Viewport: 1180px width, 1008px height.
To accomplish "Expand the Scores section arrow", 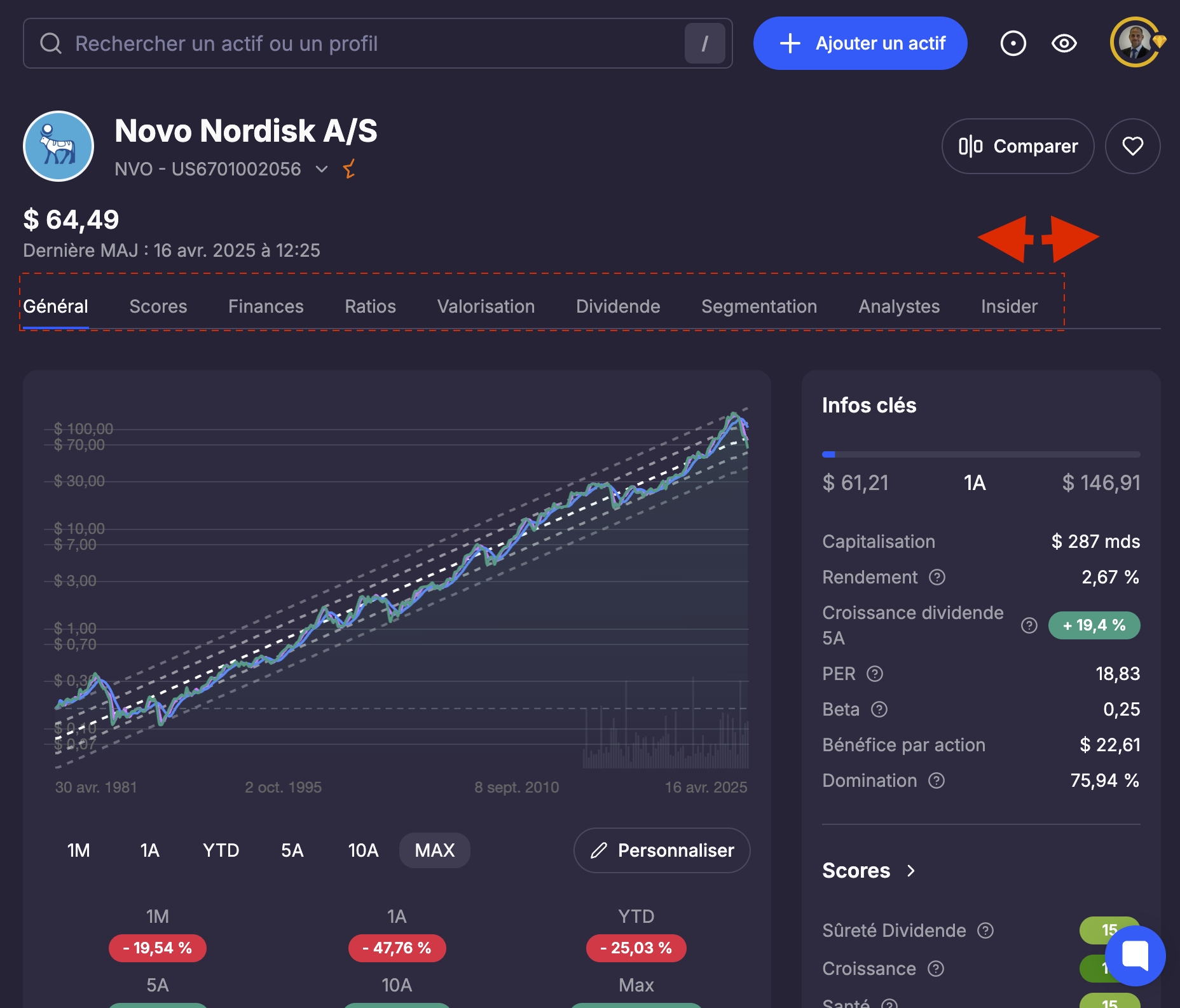I will pos(911,871).
